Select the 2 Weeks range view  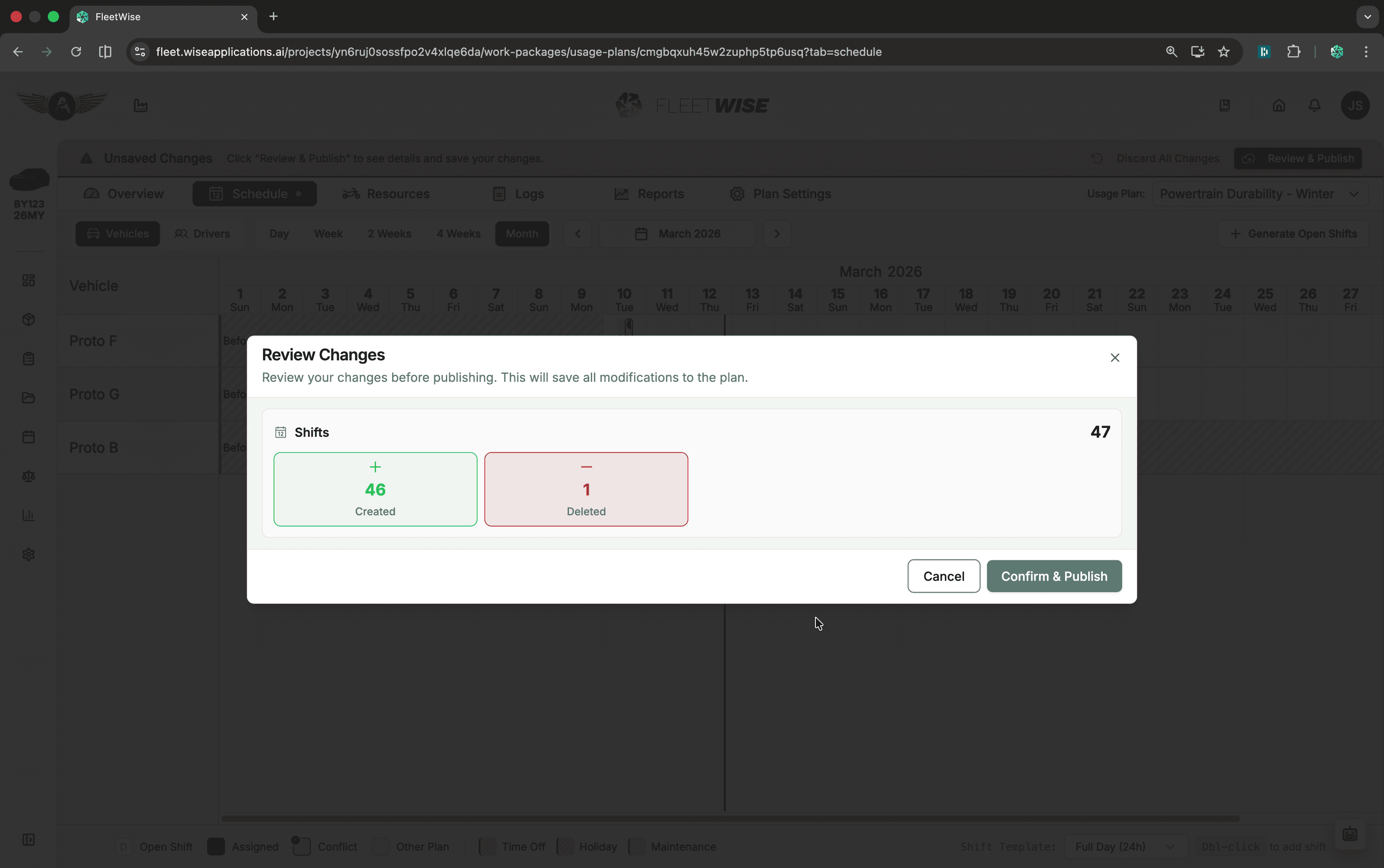[x=389, y=234]
